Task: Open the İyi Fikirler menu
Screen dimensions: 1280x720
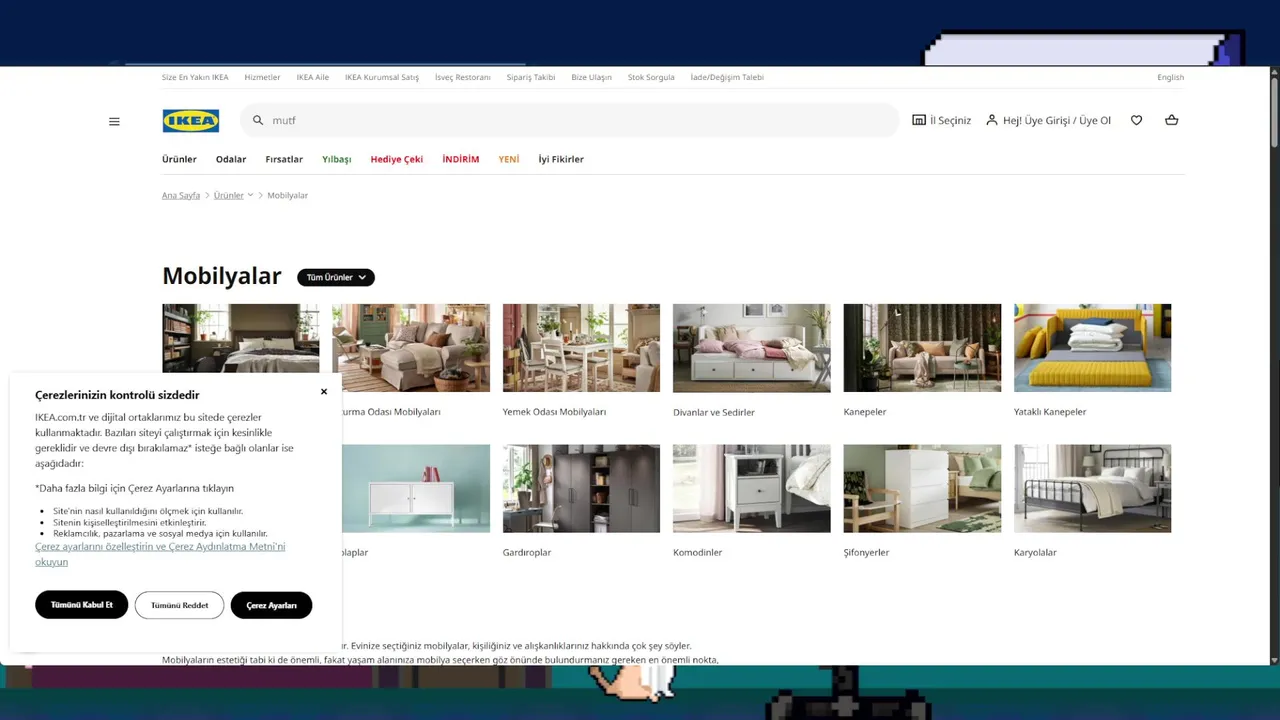Action: 561,159
